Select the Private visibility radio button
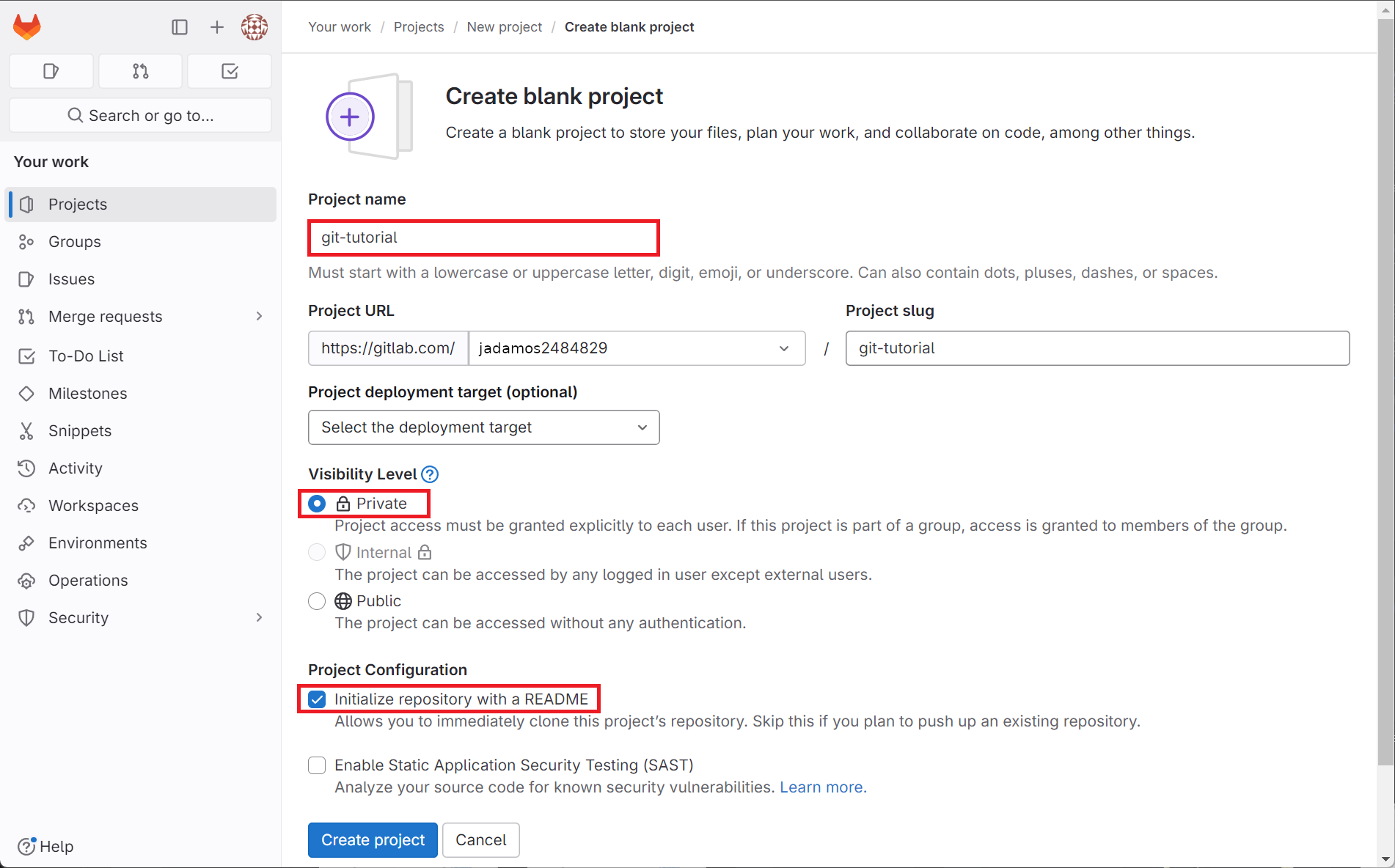The height and width of the screenshot is (868, 1395). point(317,504)
